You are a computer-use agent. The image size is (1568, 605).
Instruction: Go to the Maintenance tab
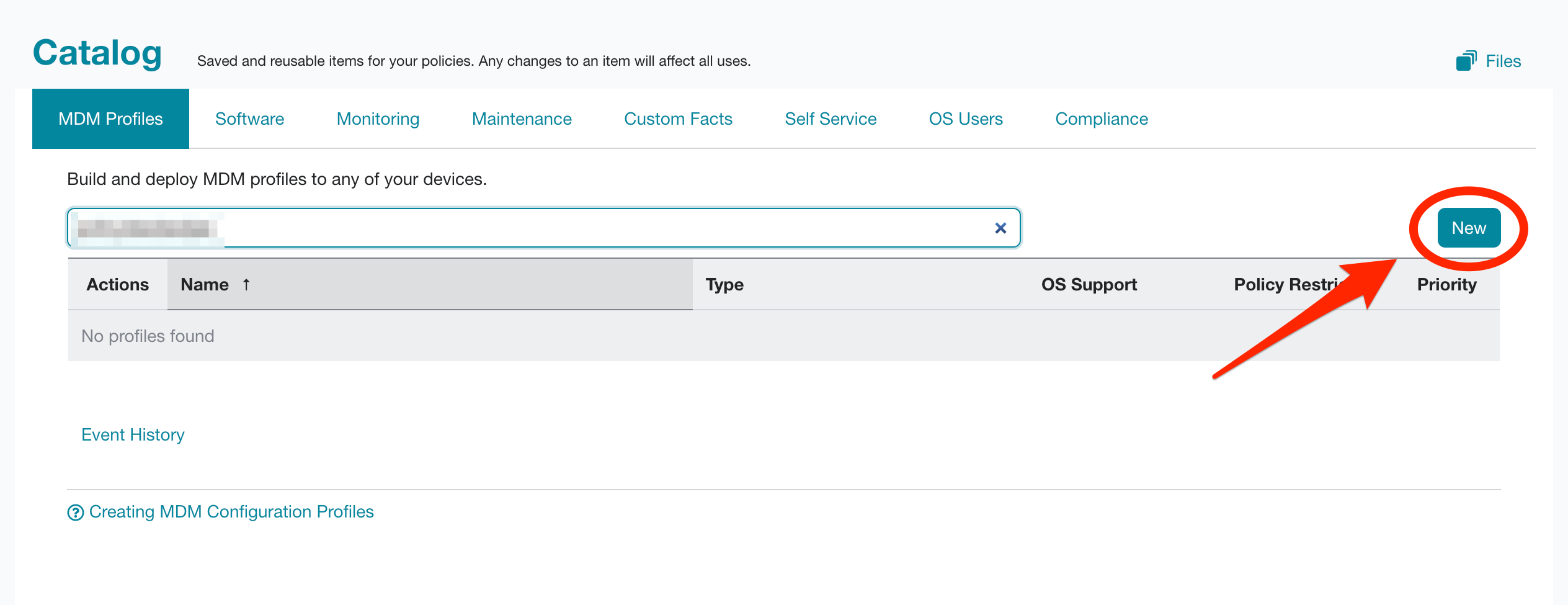point(522,119)
